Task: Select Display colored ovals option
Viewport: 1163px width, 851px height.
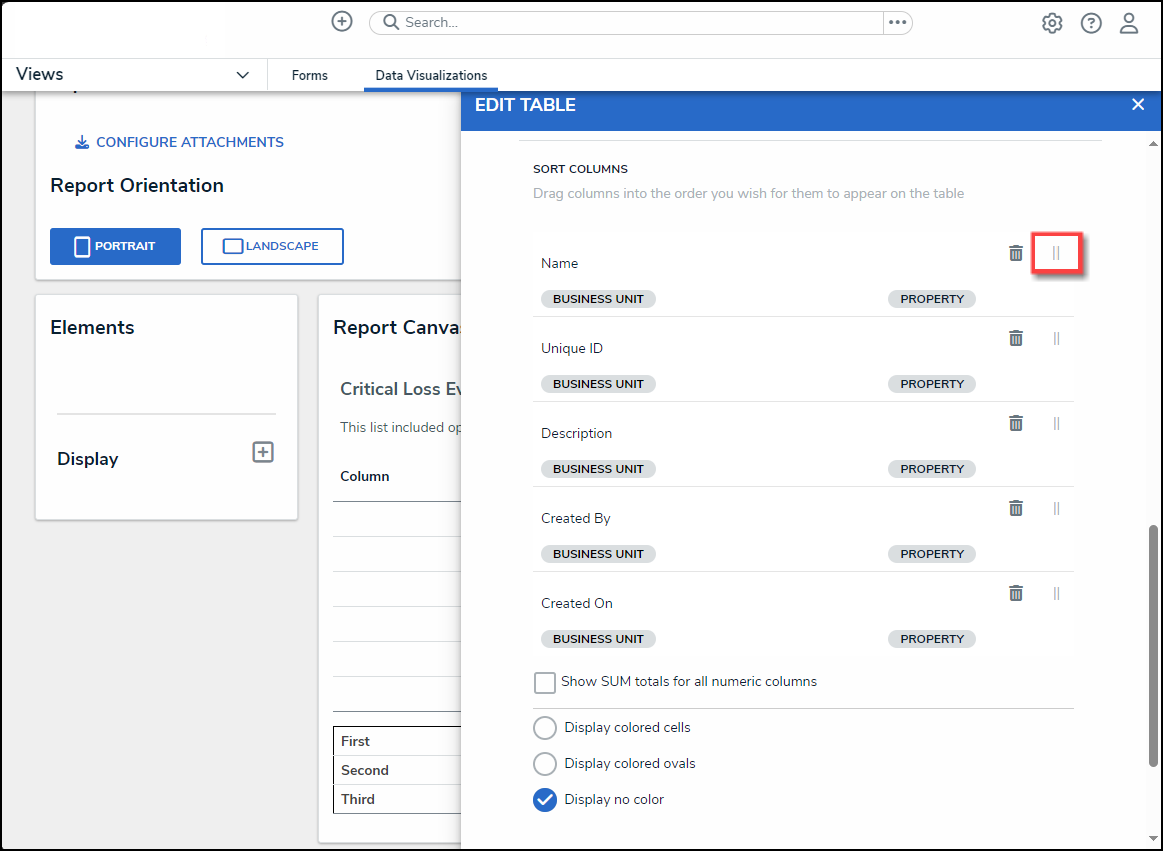Action: [545, 764]
